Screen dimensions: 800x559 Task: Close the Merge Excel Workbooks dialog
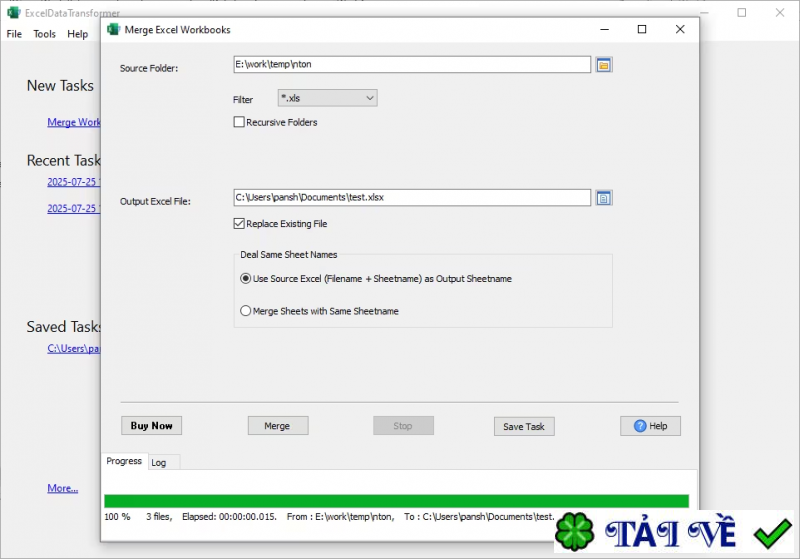pos(680,30)
